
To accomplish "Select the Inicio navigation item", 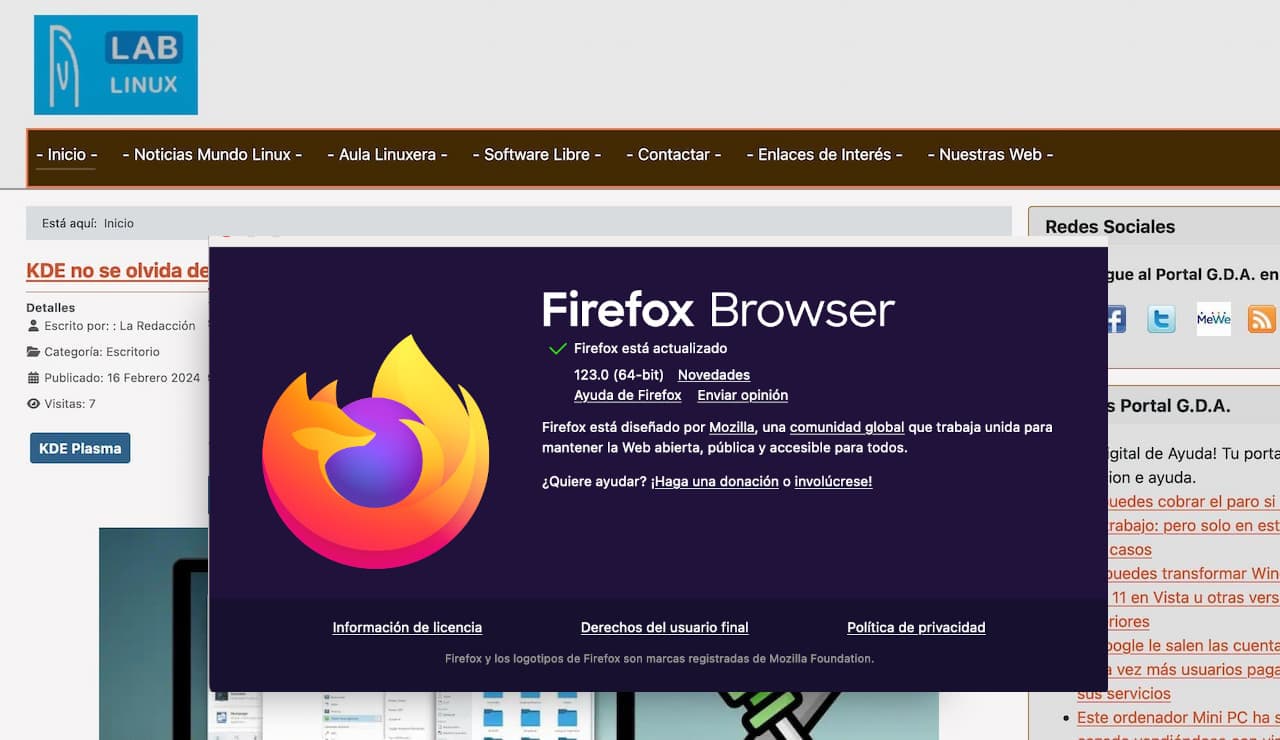I will point(66,154).
